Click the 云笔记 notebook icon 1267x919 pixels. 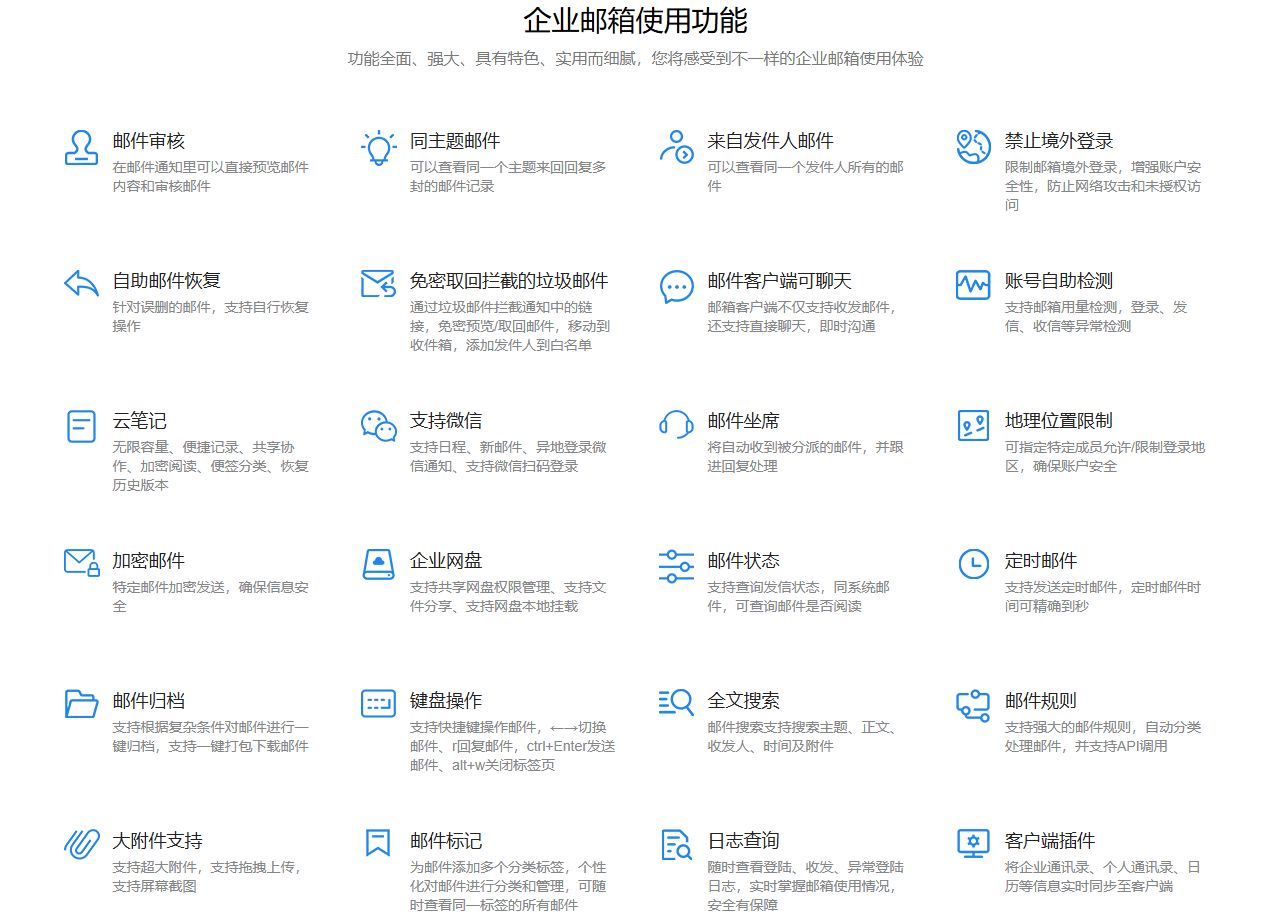[x=80, y=425]
